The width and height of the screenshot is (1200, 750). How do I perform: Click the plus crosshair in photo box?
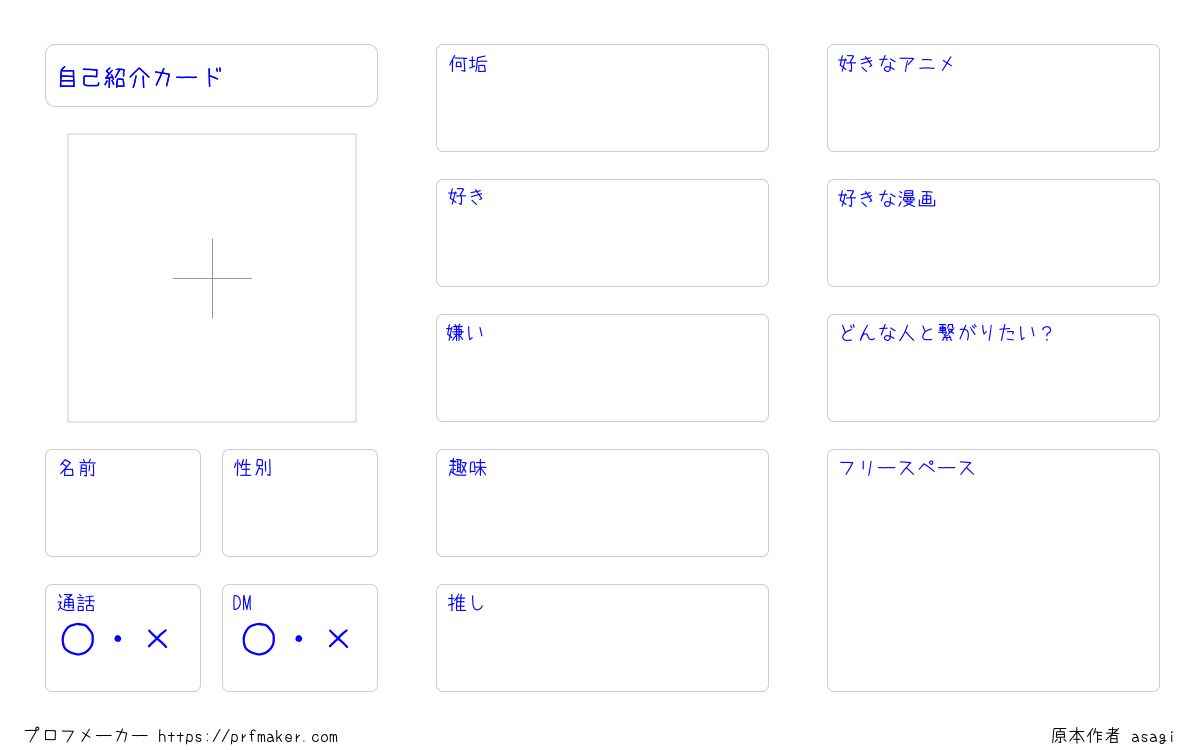pyautogui.click(x=212, y=278)
